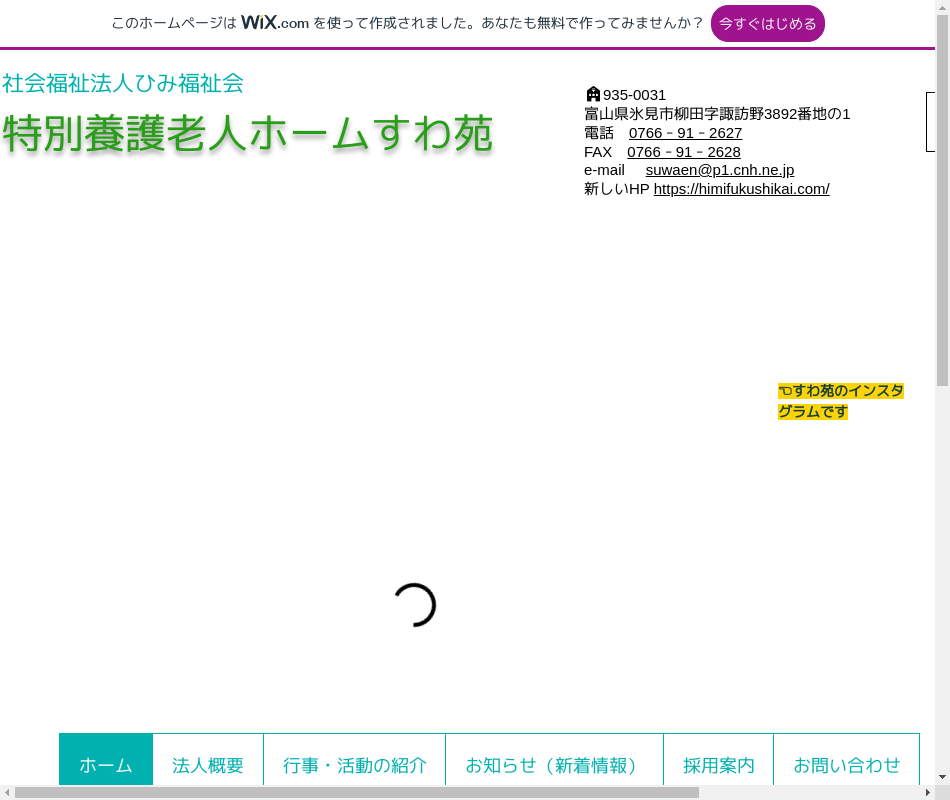The image size is (950, 800).
Task: Open the phone number link 0766-91-2627
Action: [x=685, y=133]
